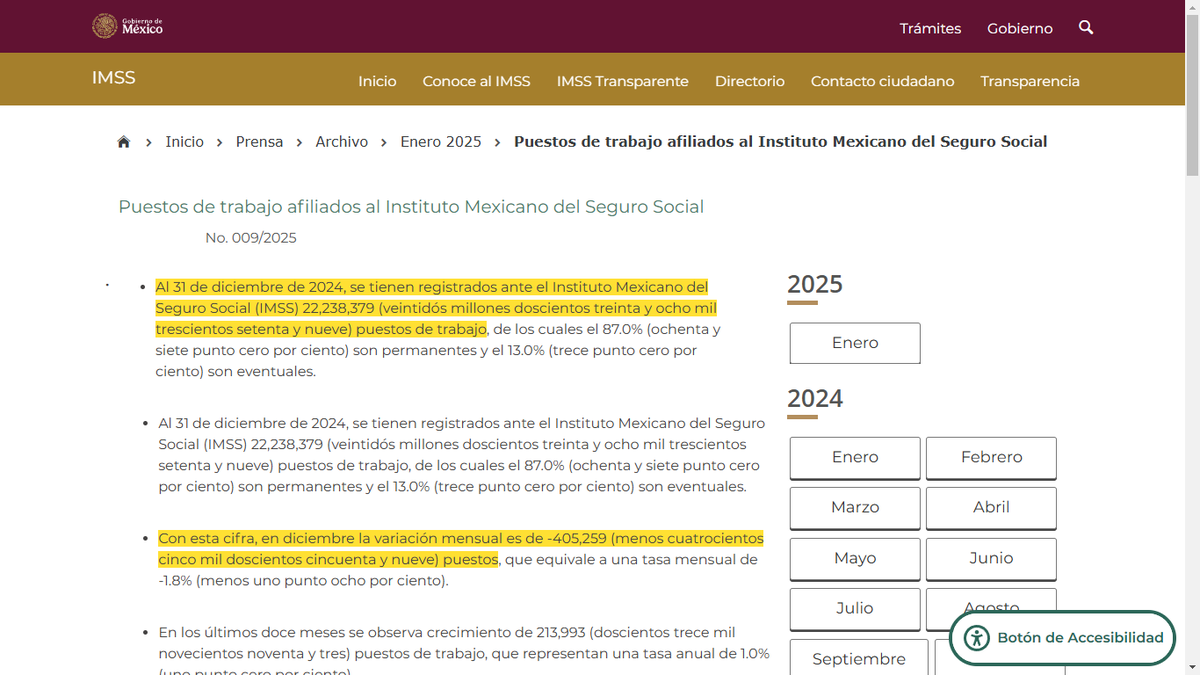Image resolution: width=1200 pixels, height=675 pixels.
Task: Select Enero button under 2024
Action: coord(855,458)
